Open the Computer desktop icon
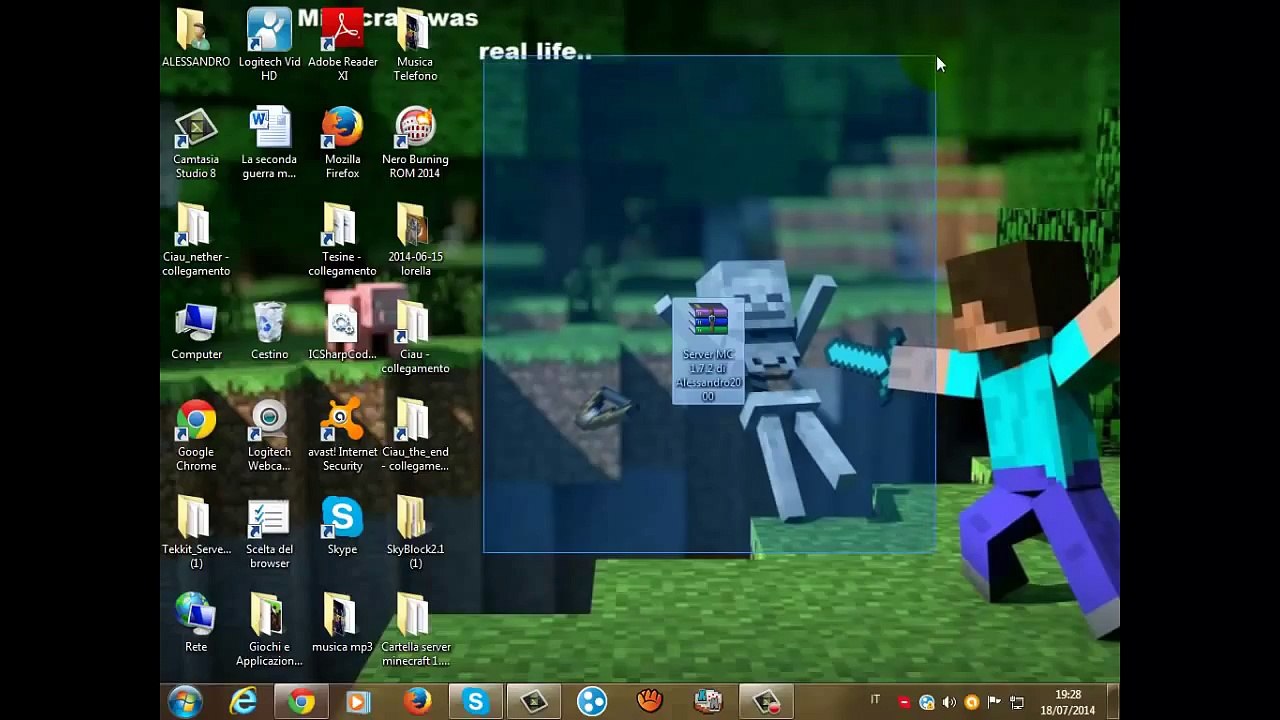 pos(196,331)
